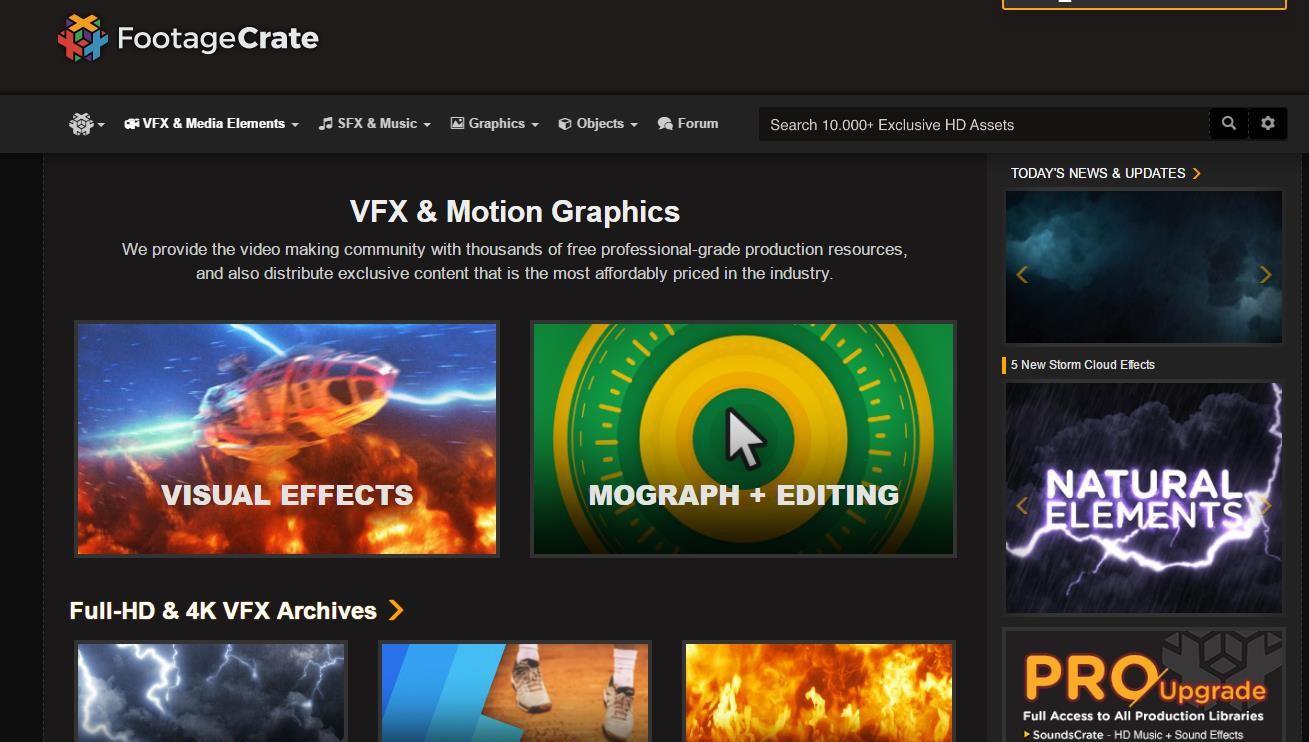Go to the Forum page

pos(688,124)
